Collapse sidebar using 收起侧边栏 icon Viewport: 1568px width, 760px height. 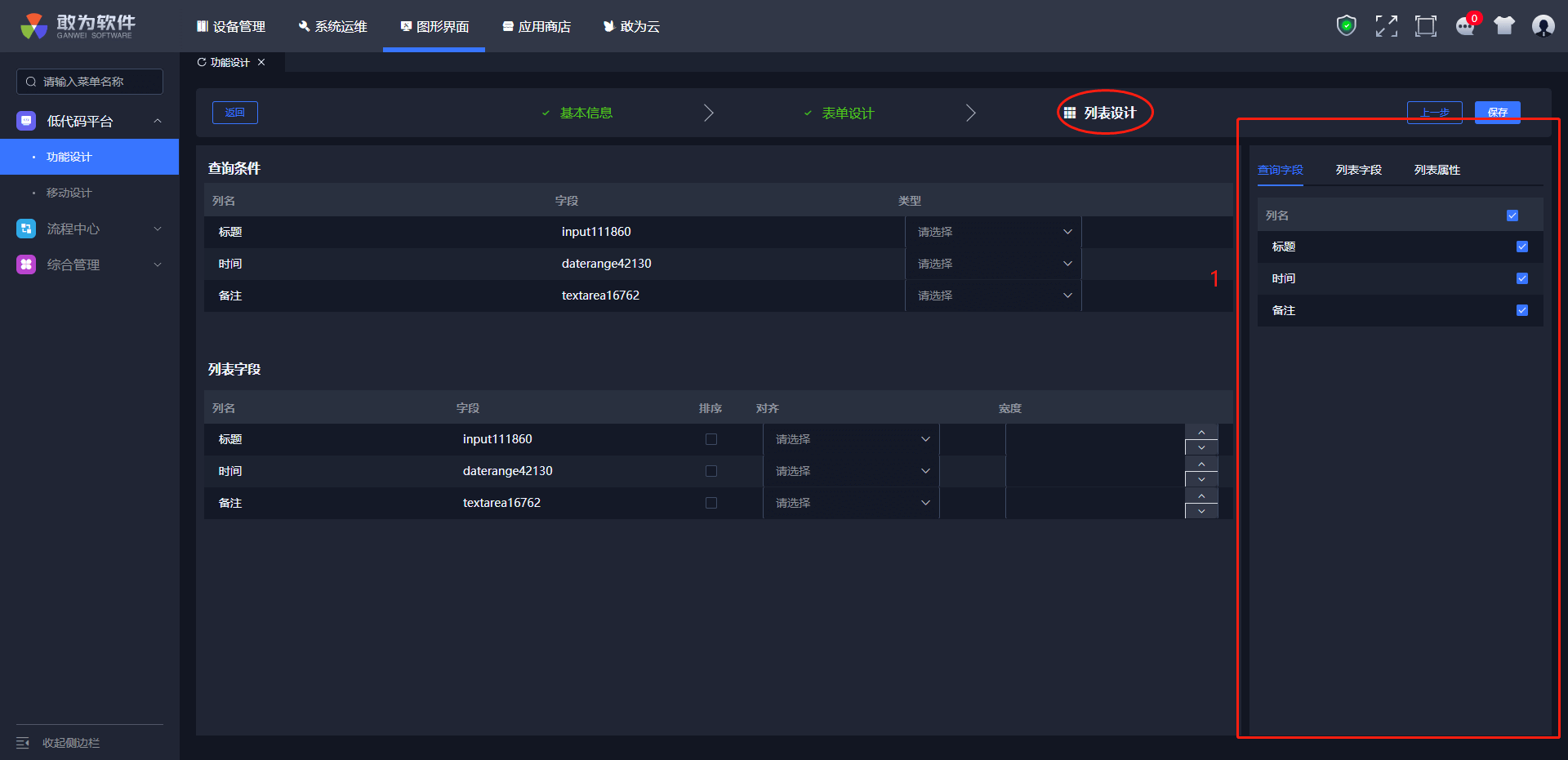coord(23,743)
